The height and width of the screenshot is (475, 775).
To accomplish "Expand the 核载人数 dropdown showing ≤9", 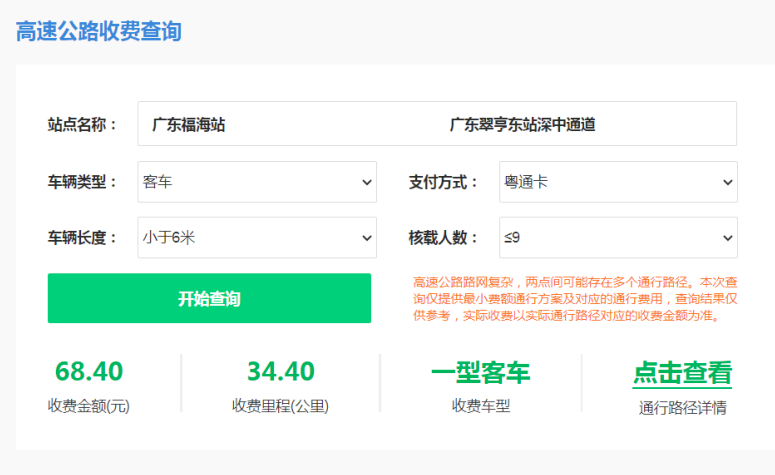I will click(x=618, y=238).
